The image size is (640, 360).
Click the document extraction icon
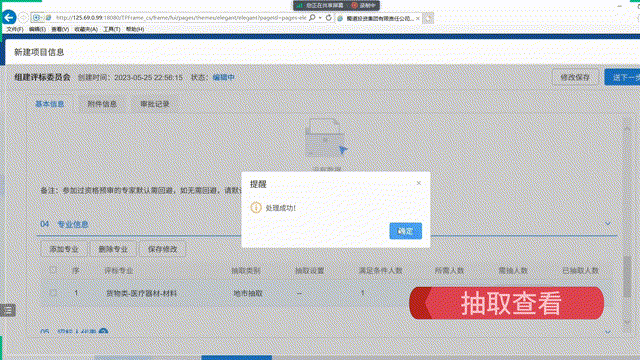click(326, 139)
